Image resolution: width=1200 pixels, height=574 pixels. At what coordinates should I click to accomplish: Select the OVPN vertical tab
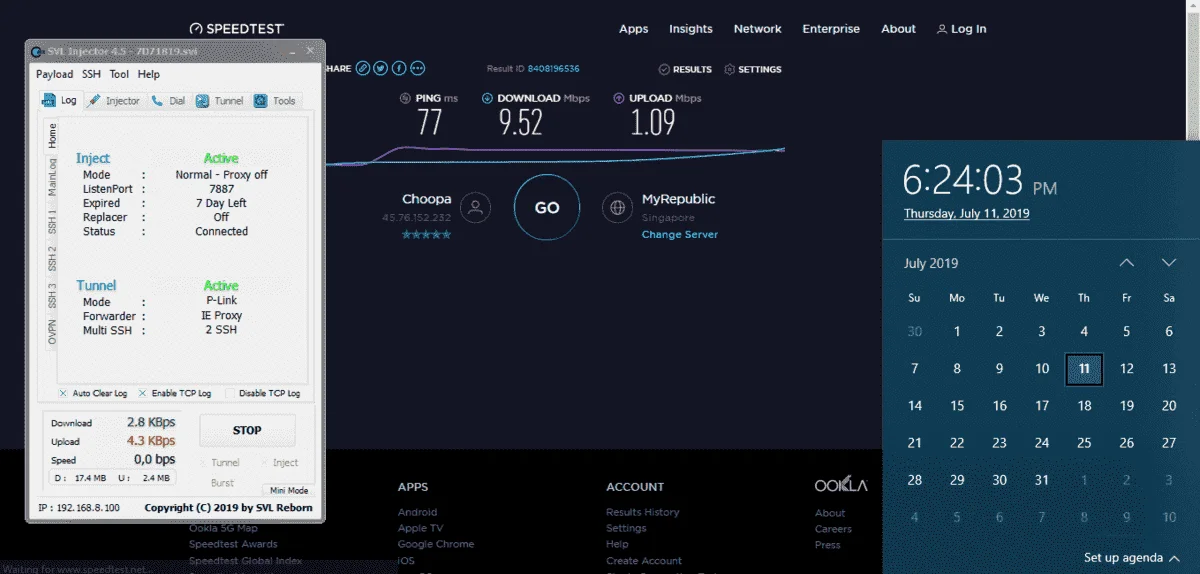click(x=53, y=333)
